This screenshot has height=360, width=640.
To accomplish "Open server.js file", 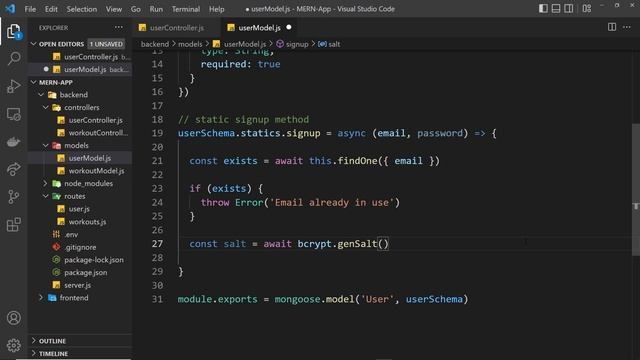I will pyautogui.click(x=80, y=285).
